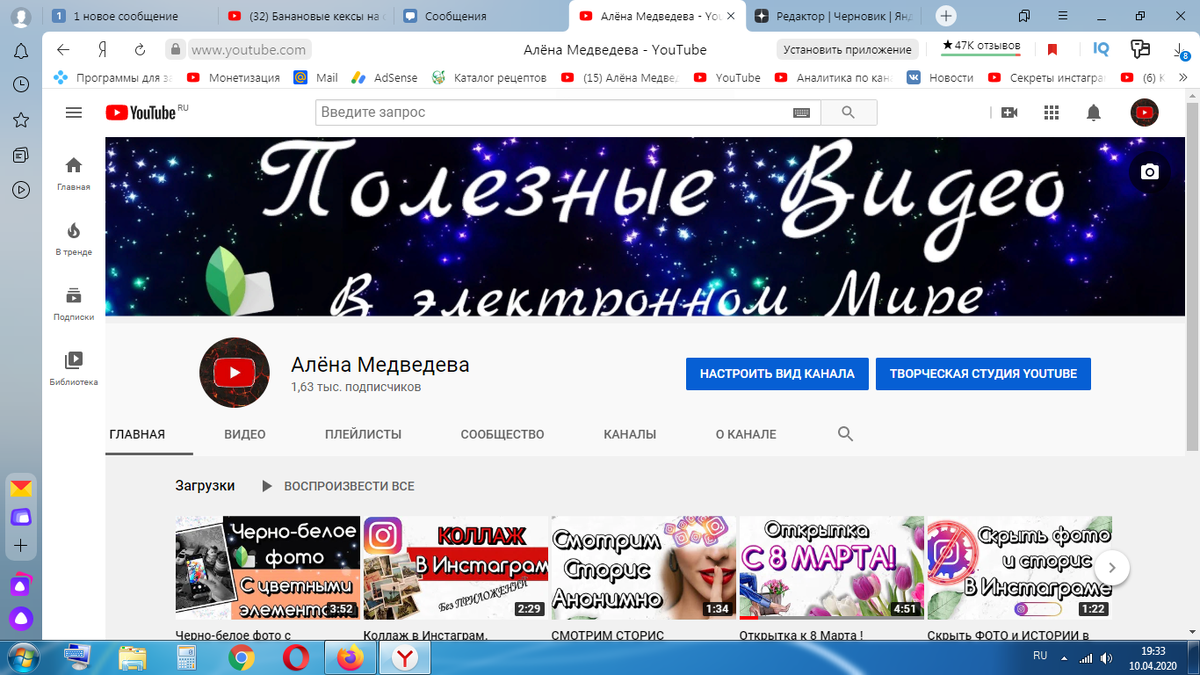Open Firefox from the Windows taskbar

350,658
